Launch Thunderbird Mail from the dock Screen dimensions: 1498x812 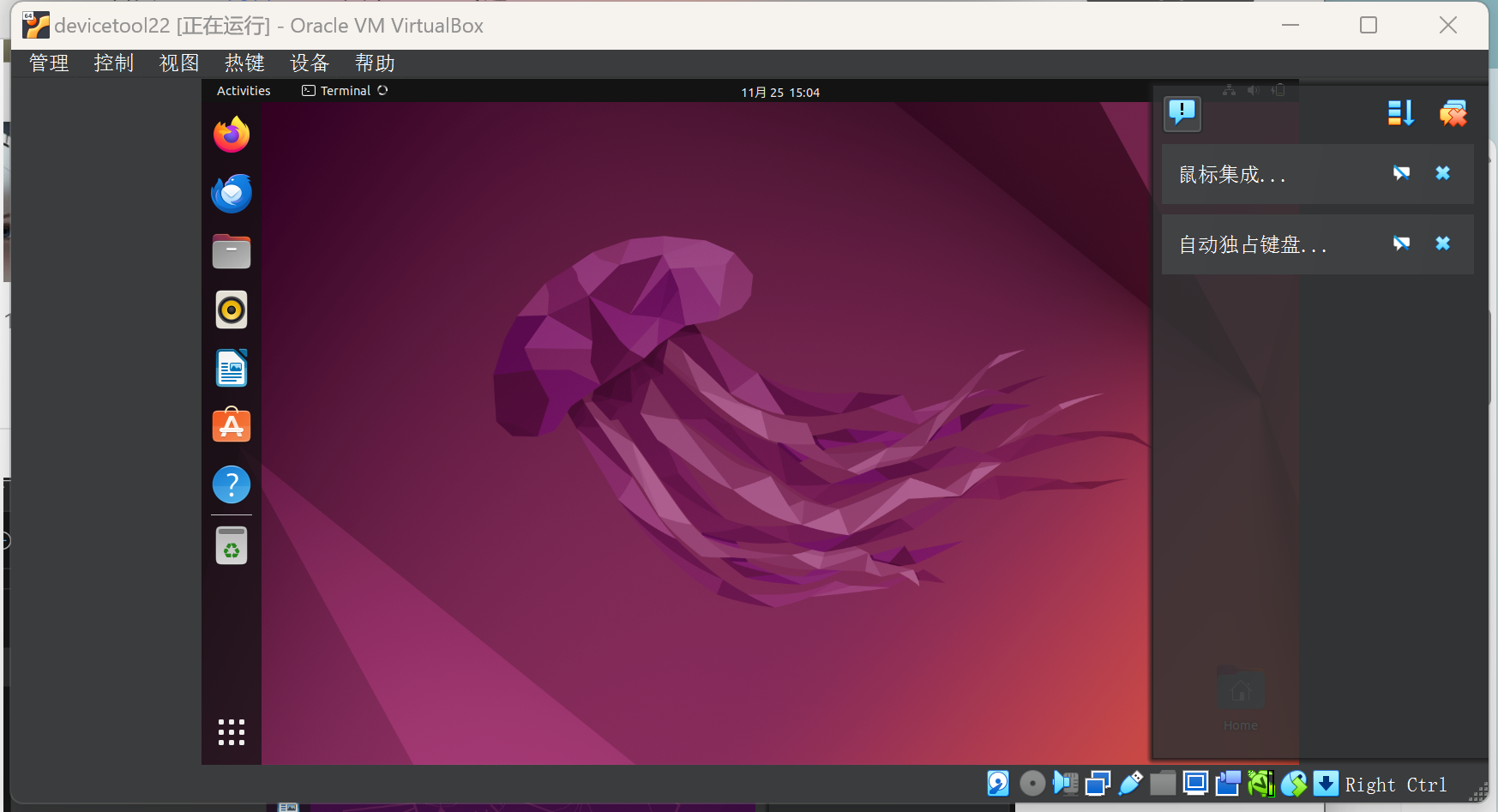point(232,193)
